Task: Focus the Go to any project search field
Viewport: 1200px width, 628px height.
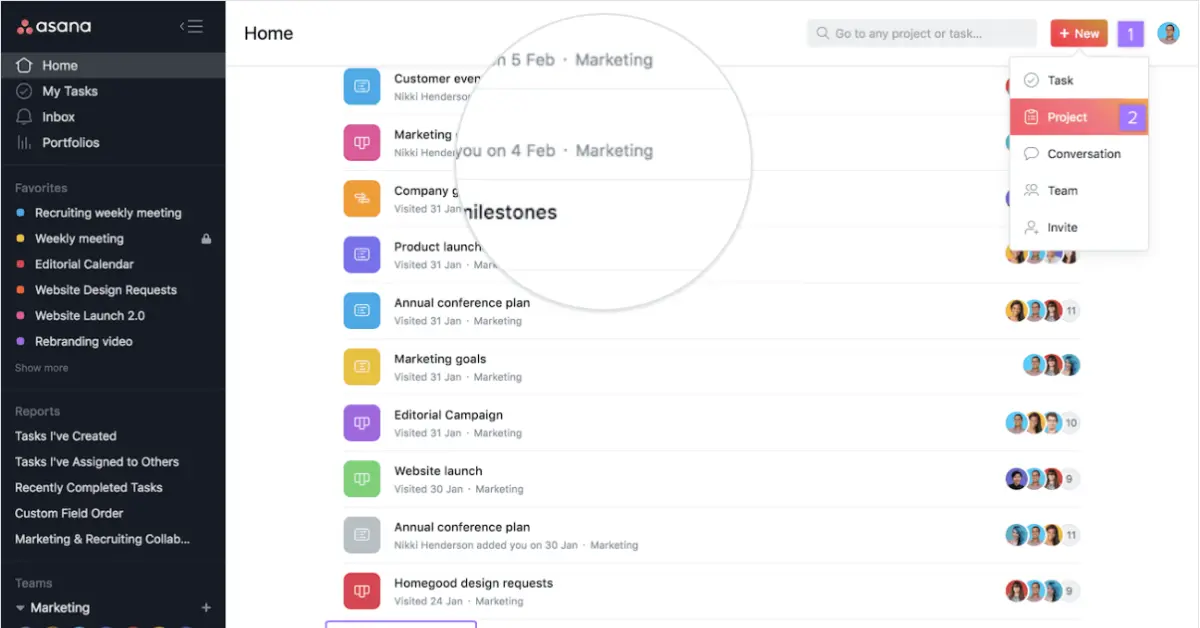Action: point(921,34)
